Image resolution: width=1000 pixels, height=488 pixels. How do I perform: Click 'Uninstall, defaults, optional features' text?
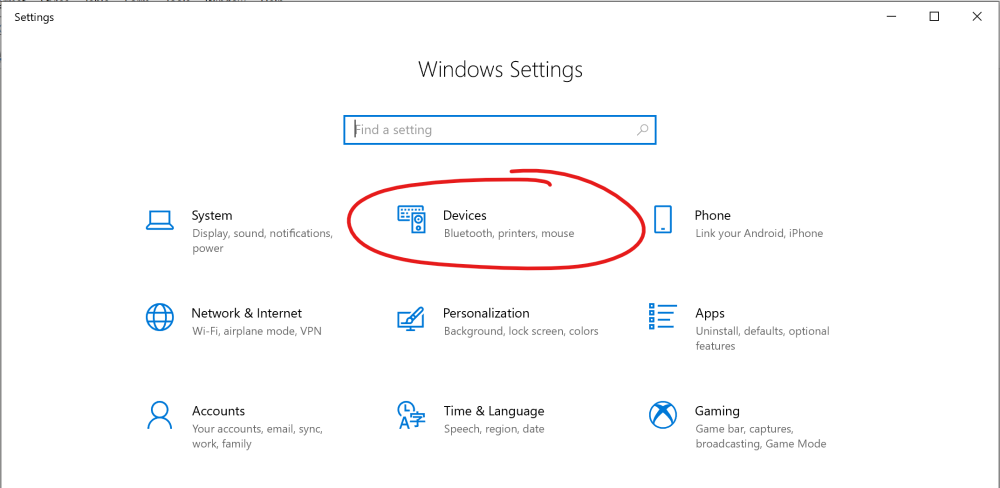[x=762, y=339]
